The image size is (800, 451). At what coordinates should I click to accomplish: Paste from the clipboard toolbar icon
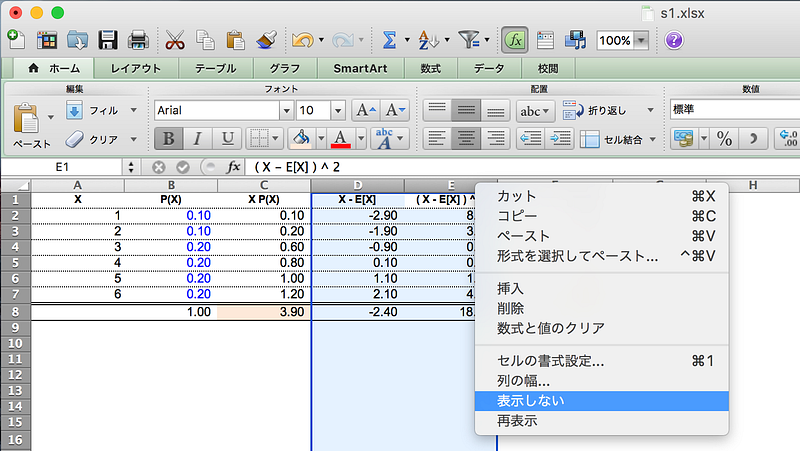click(235, 40)
